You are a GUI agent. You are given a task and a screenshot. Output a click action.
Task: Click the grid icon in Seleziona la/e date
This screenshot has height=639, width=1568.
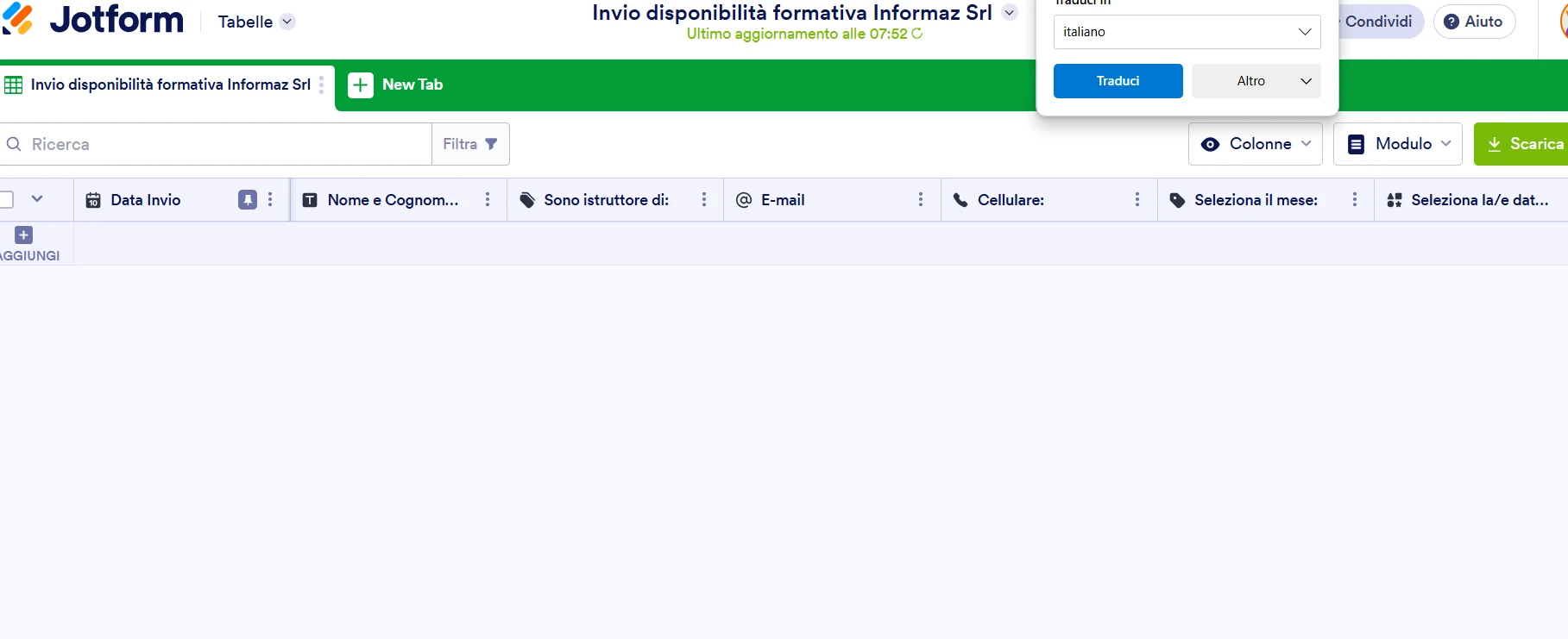pyautogui.click(x=1395, y=200)
